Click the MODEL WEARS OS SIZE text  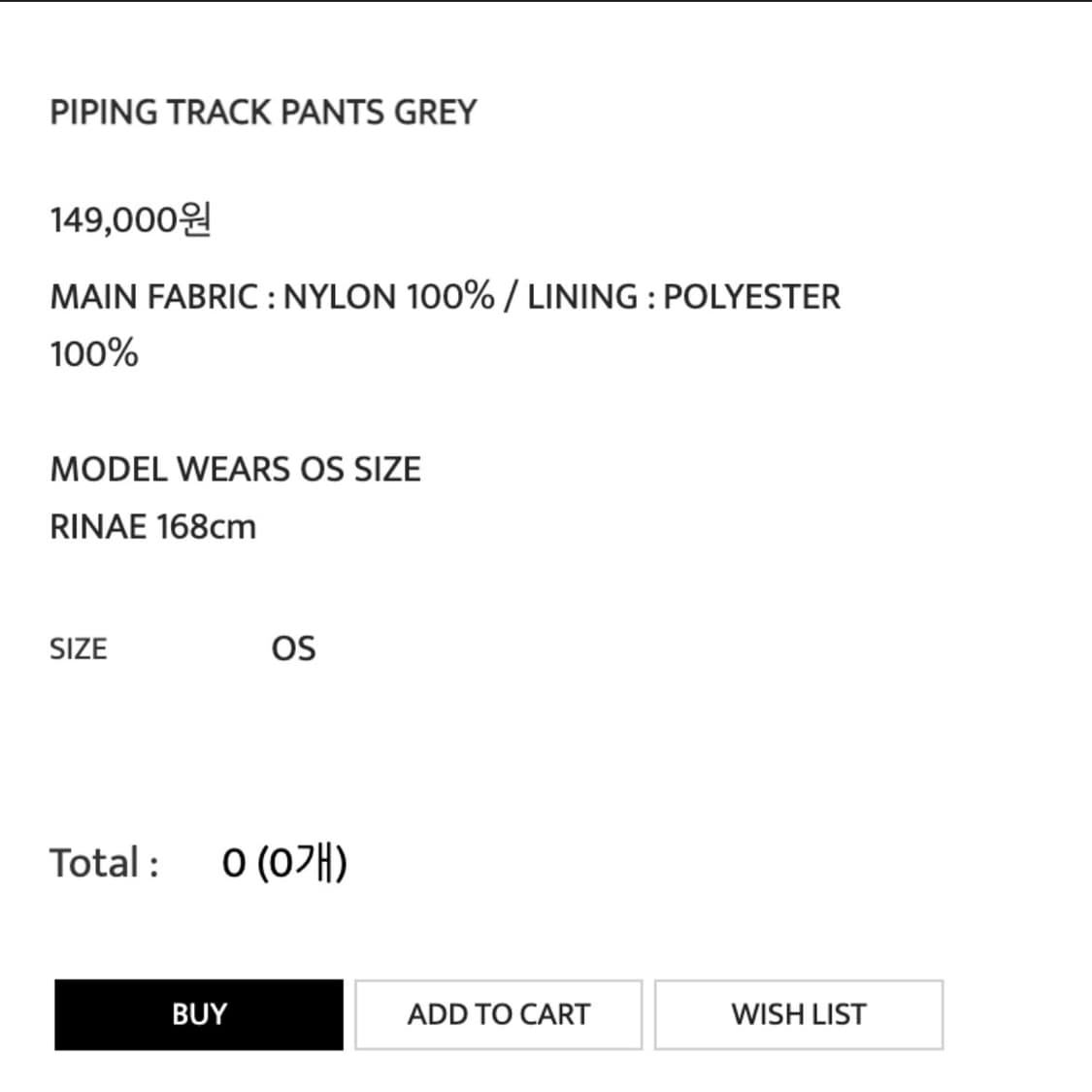click(235, 469)
